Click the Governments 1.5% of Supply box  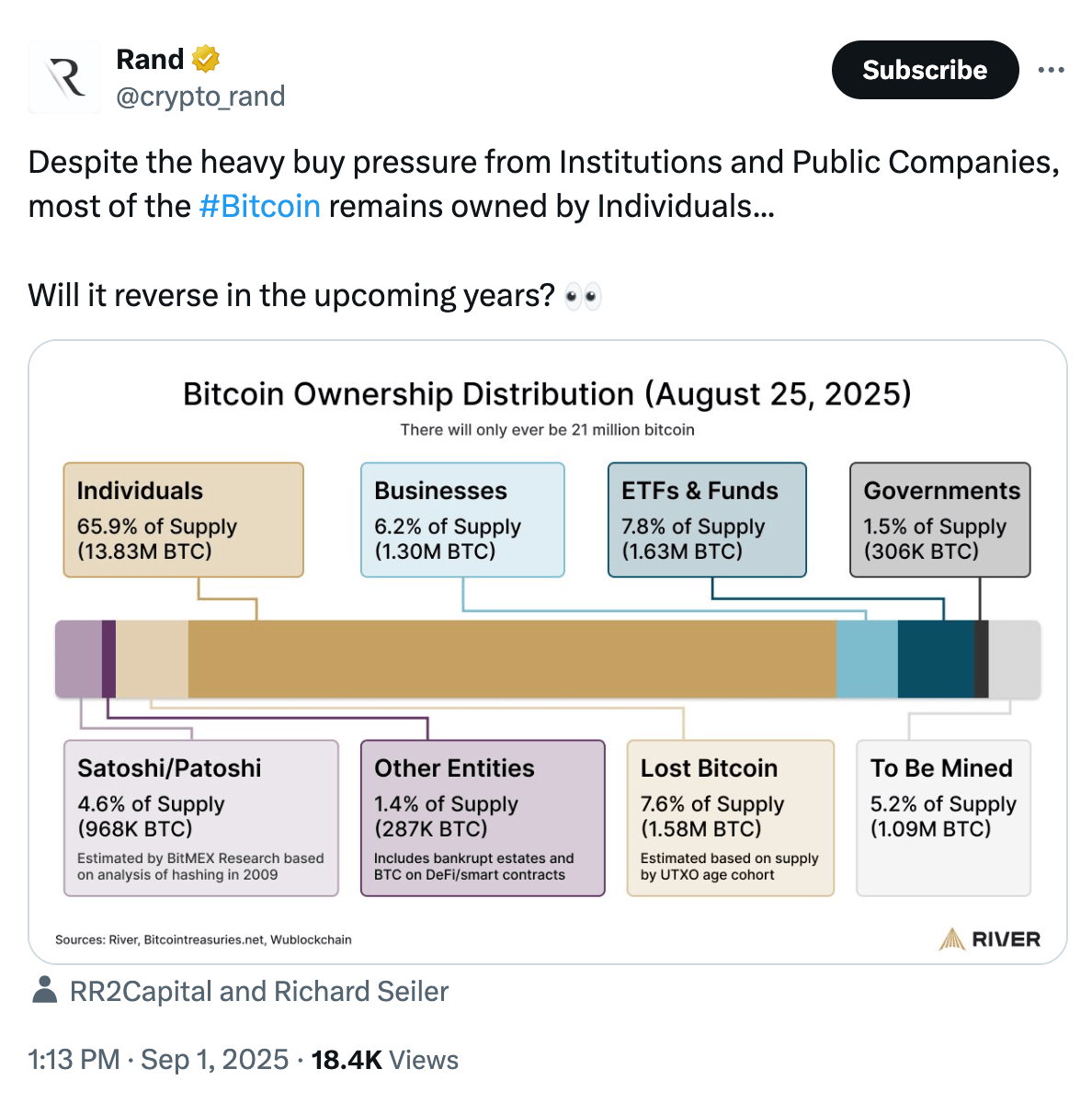coord(939,520)
